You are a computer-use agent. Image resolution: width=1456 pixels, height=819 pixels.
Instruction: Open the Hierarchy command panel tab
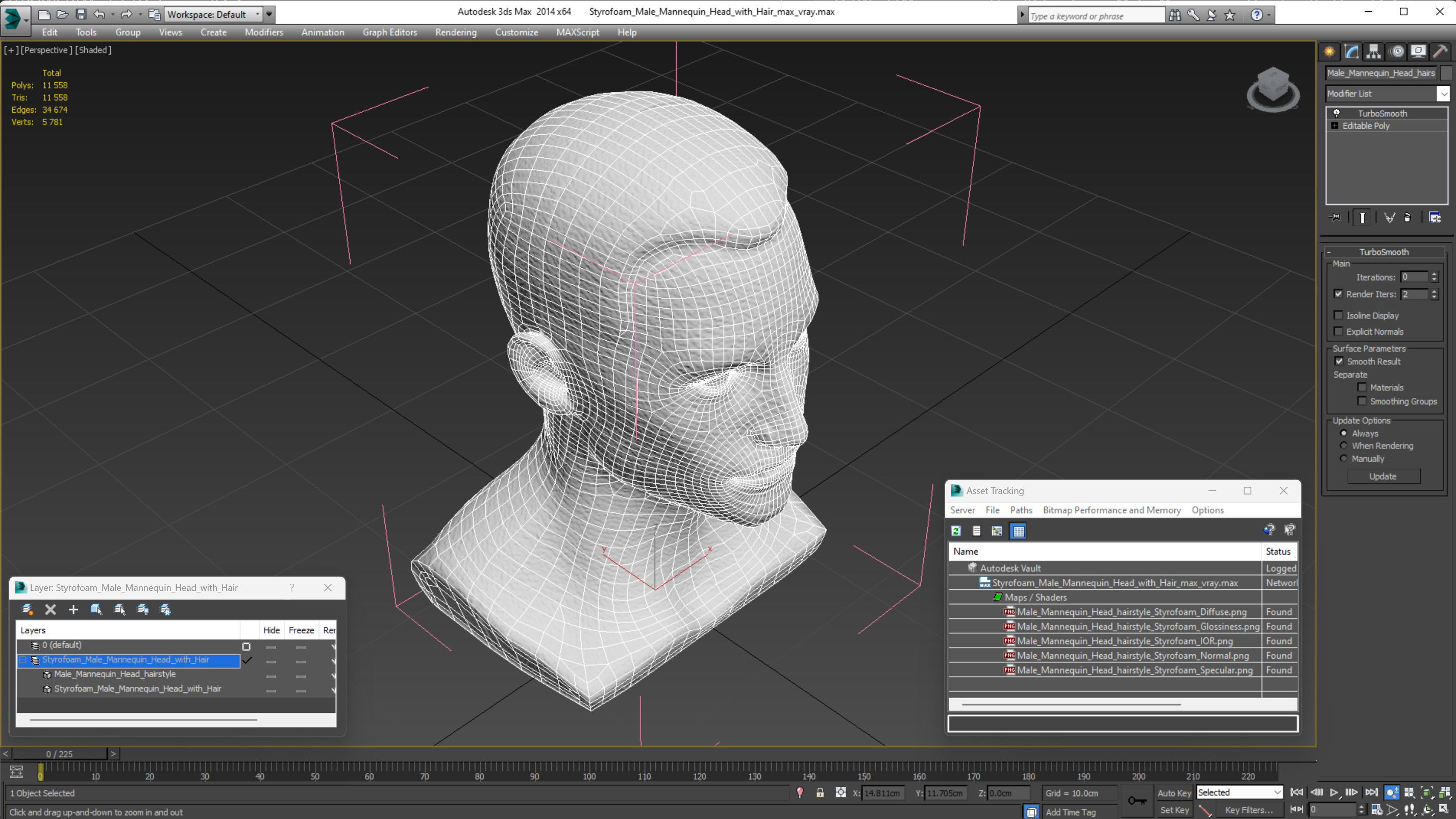pyautogui.click(x=1373, y=52)
